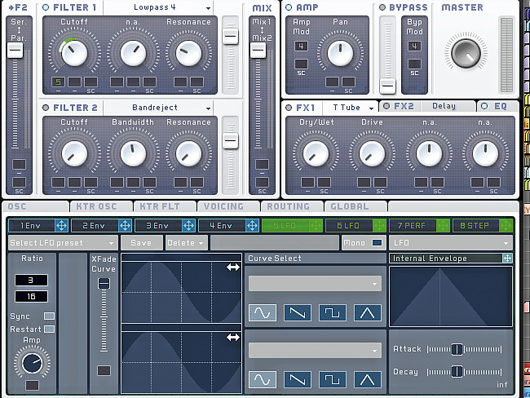Viewport: 530px width, 398px height.
Task: Select triangle wave for upper LFO curve
Action: tap(368, 312)
